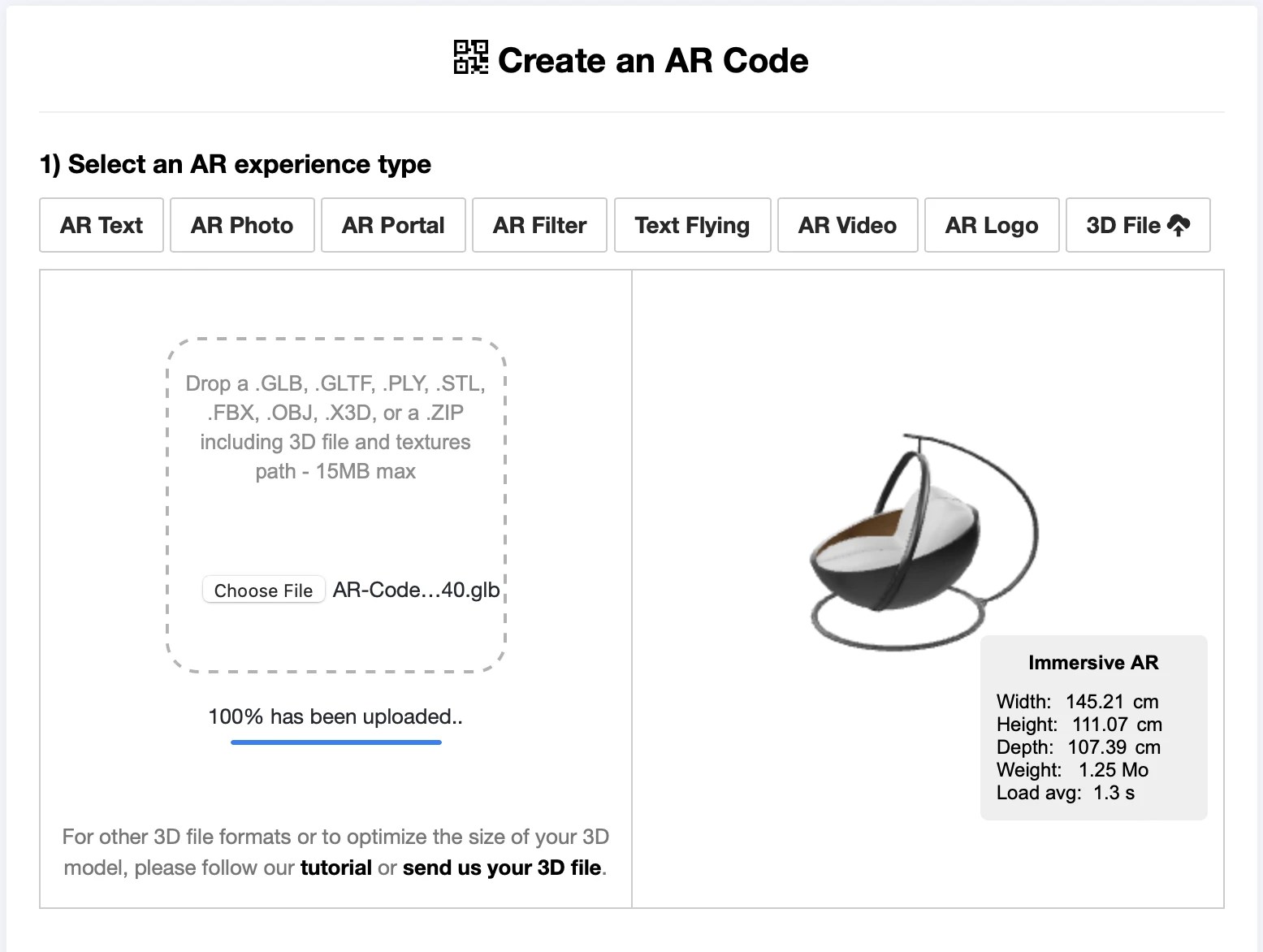Open the AR Portal experience
This screenshot has width=1263, height=952.
(x=392, y=225)
